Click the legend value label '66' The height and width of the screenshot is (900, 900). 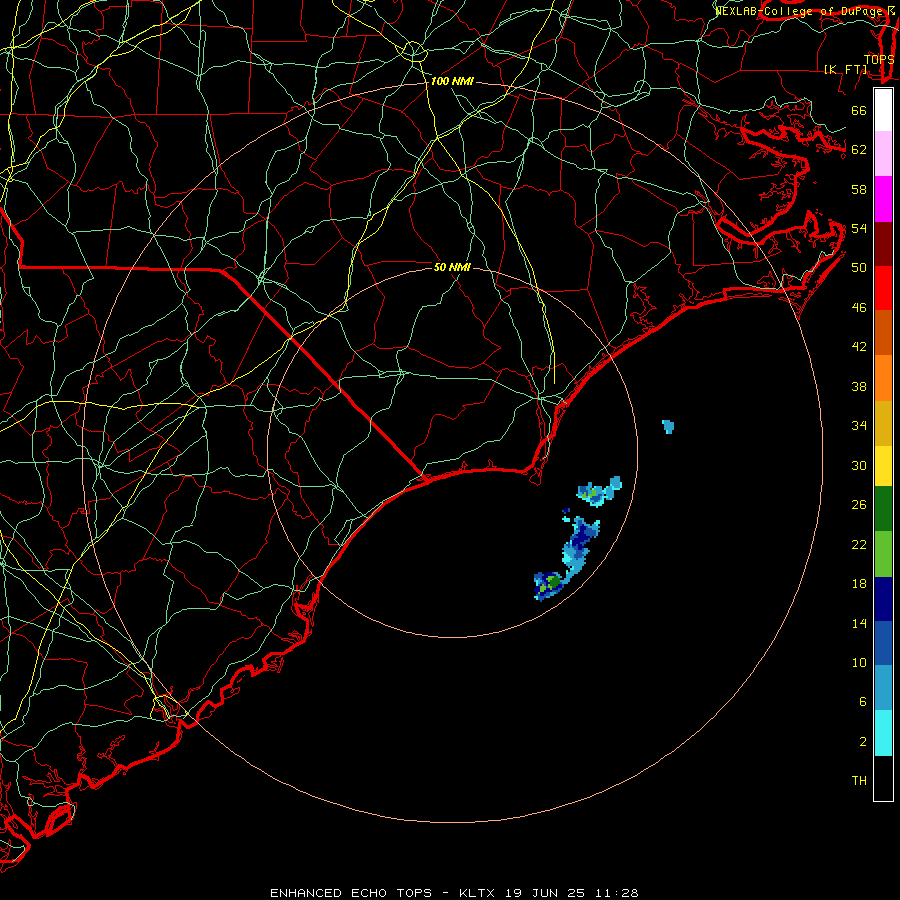[859, 111]
